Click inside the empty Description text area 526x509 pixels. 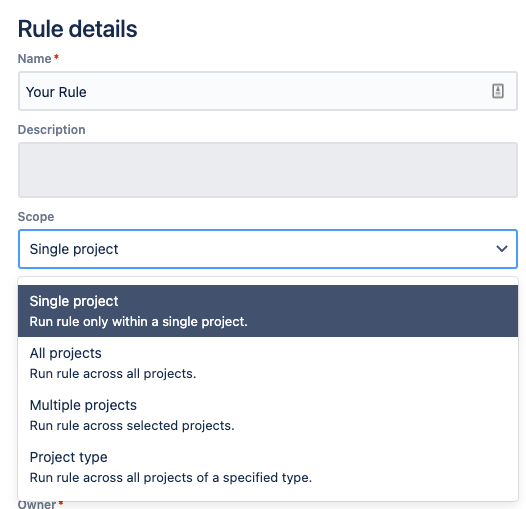coord(268,170)
